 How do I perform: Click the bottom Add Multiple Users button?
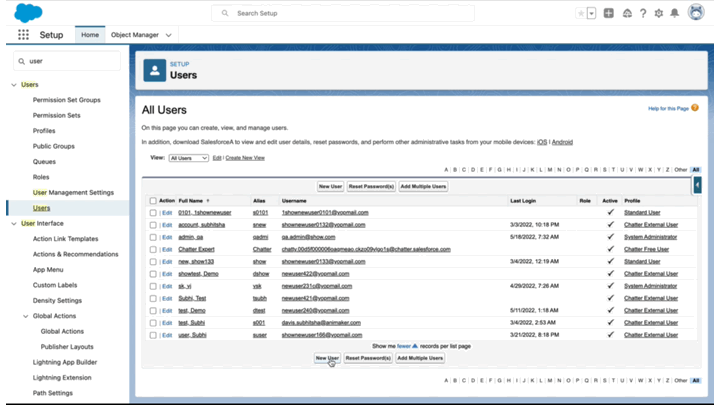click(420, 358)
